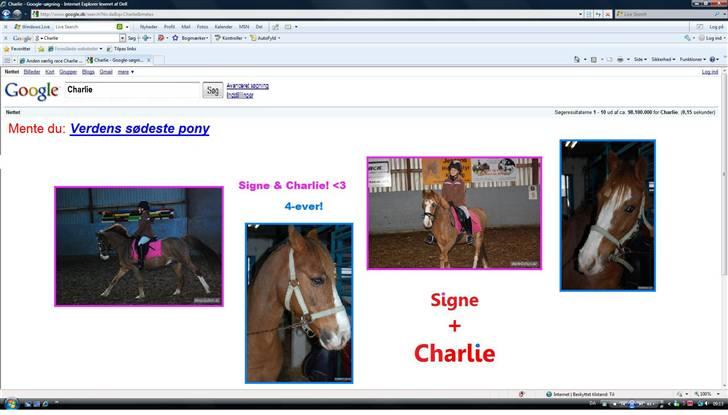Click the Print icon in the command bar
The height and width of the screenshot is (415, 728).
click(x=620, y=59)
